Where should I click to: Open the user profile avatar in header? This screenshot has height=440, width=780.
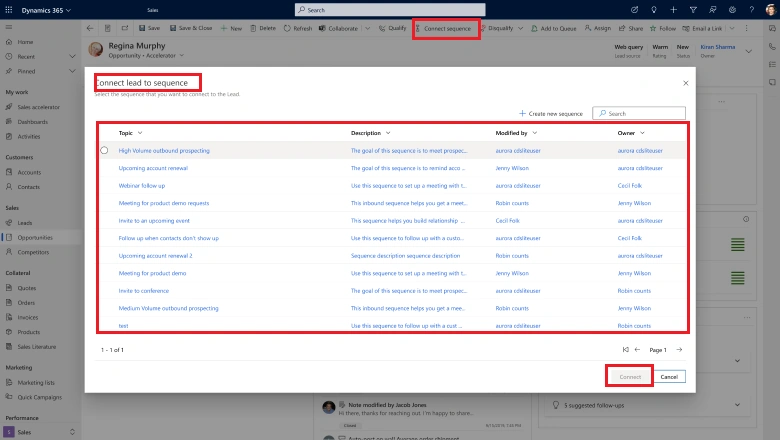pos(771,10)
